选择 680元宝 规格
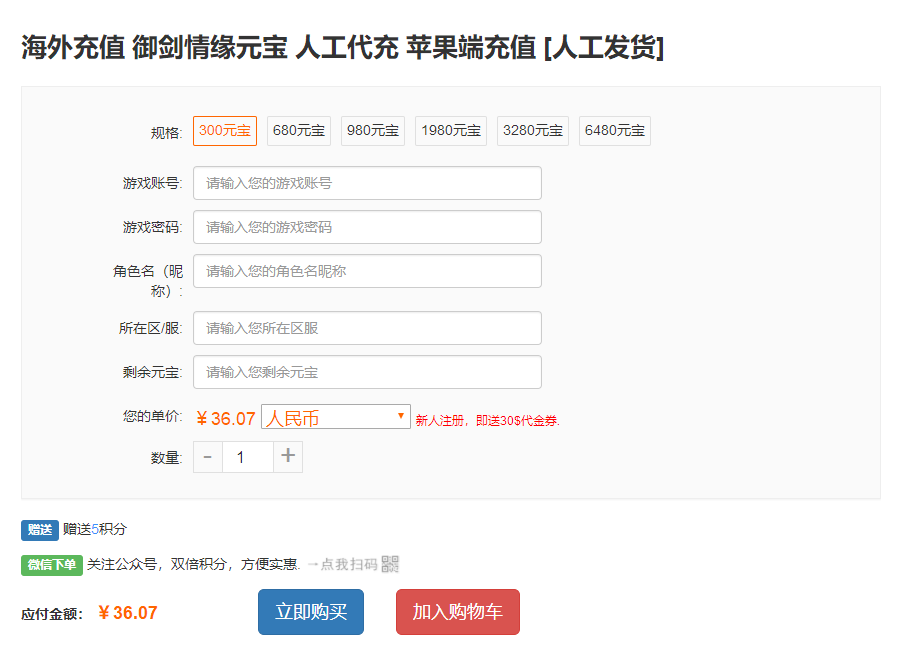The height and width of the screenshot is (648, 902). pos(298,130)
